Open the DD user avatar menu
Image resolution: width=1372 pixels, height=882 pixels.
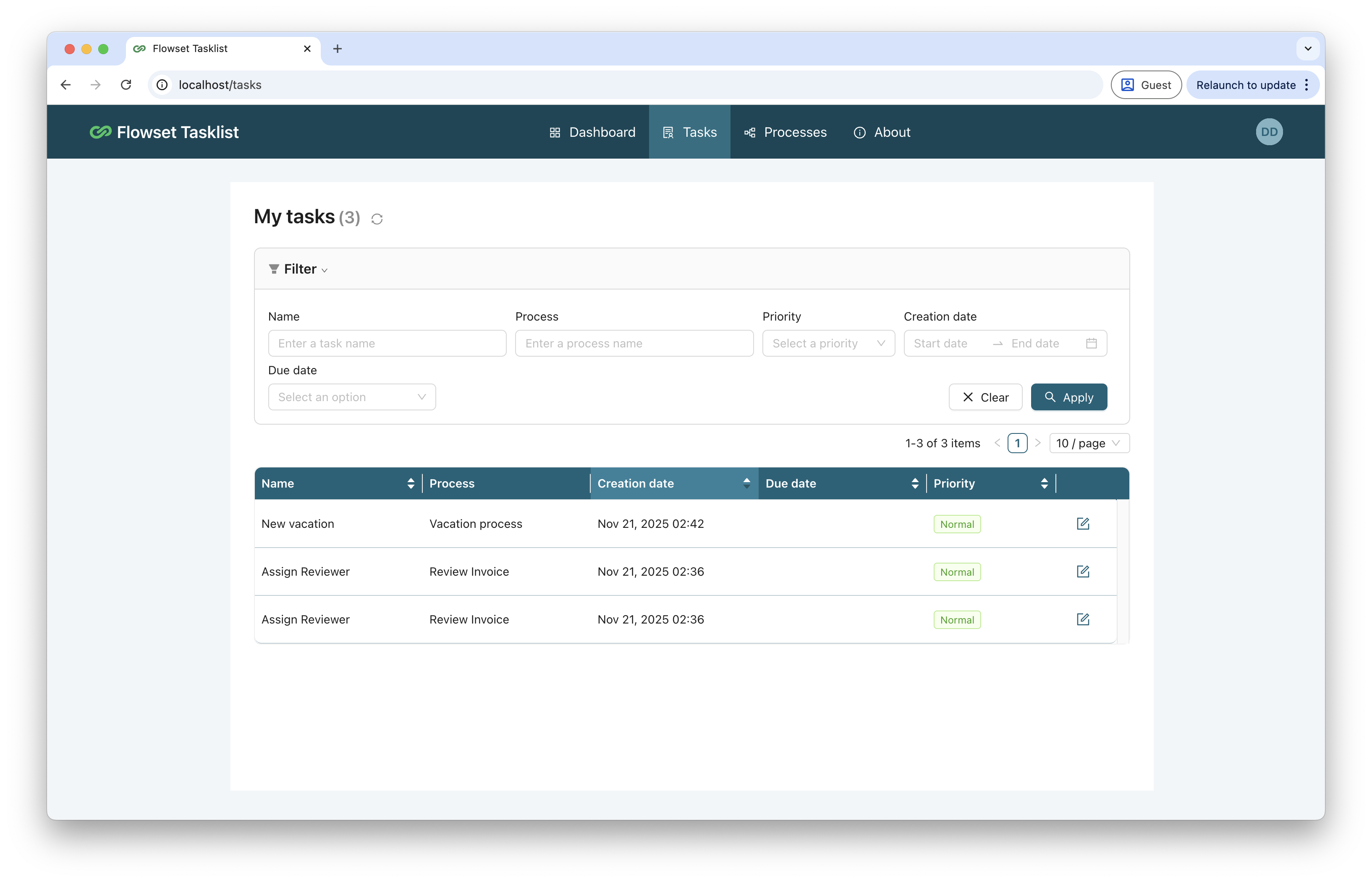click(x=1269, y=132)
